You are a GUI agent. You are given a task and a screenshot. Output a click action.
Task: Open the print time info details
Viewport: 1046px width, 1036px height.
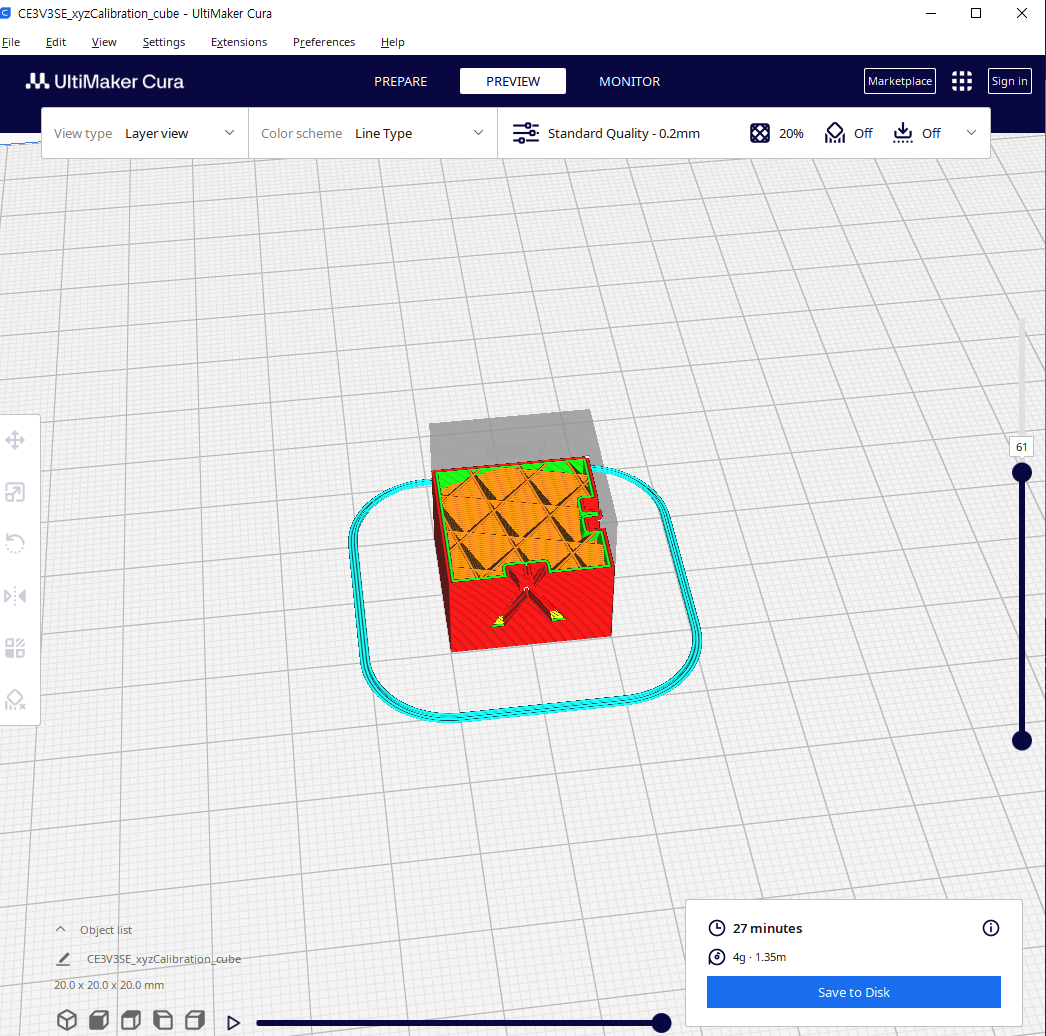991,928
